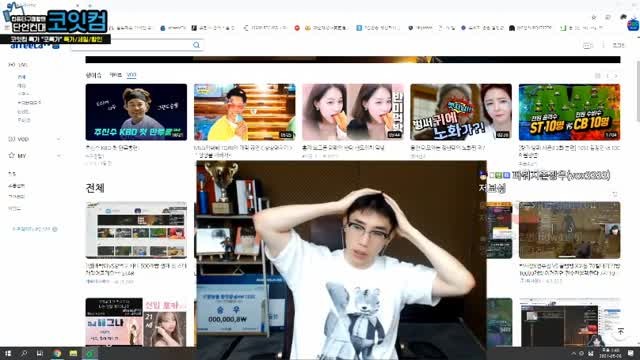The height and width of the screenshot is (360, 640).
Task: Expand the MY section in the left sidebar
Action: (58, 156)
